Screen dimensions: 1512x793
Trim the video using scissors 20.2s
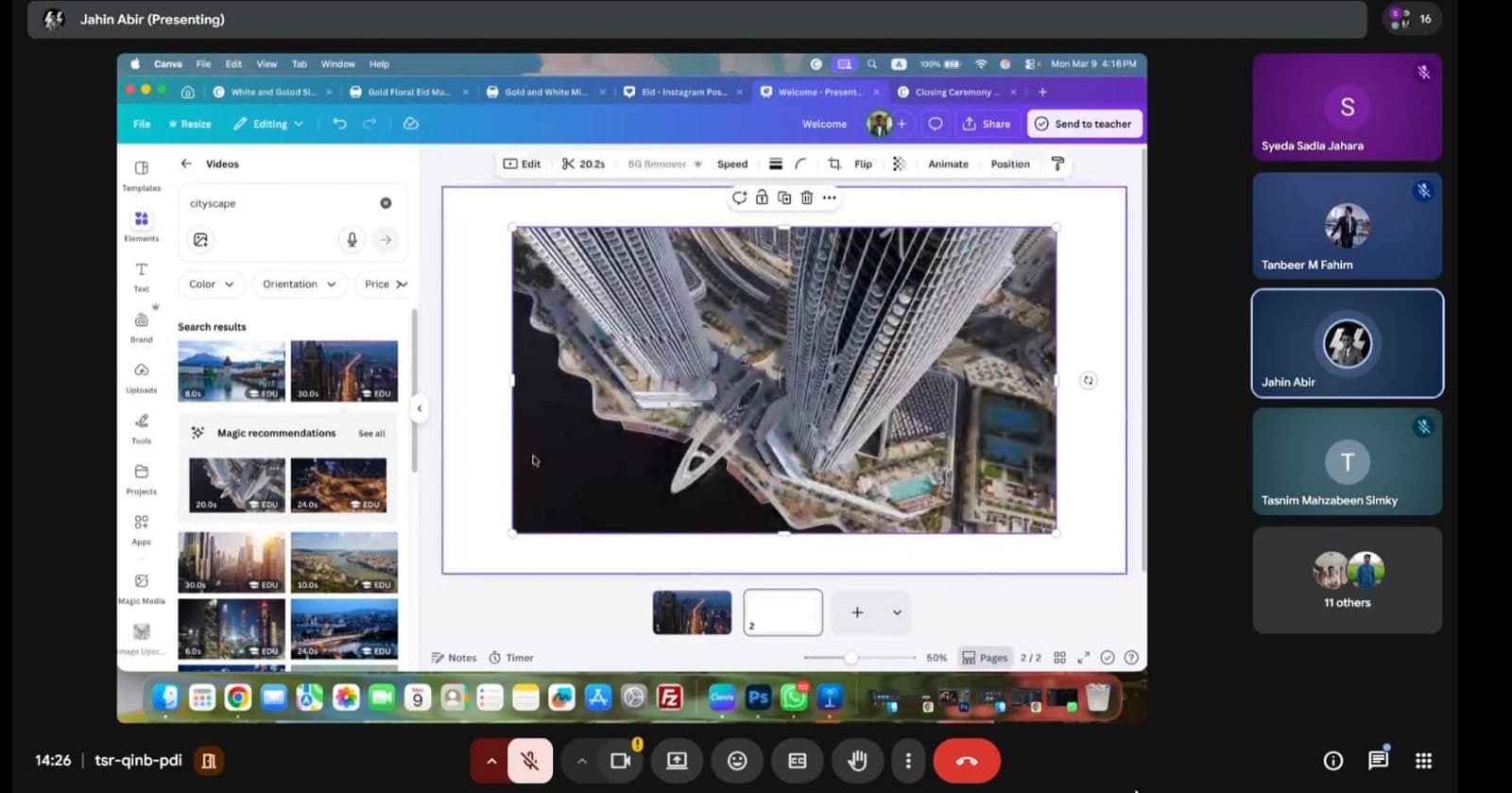pos(583,164)
